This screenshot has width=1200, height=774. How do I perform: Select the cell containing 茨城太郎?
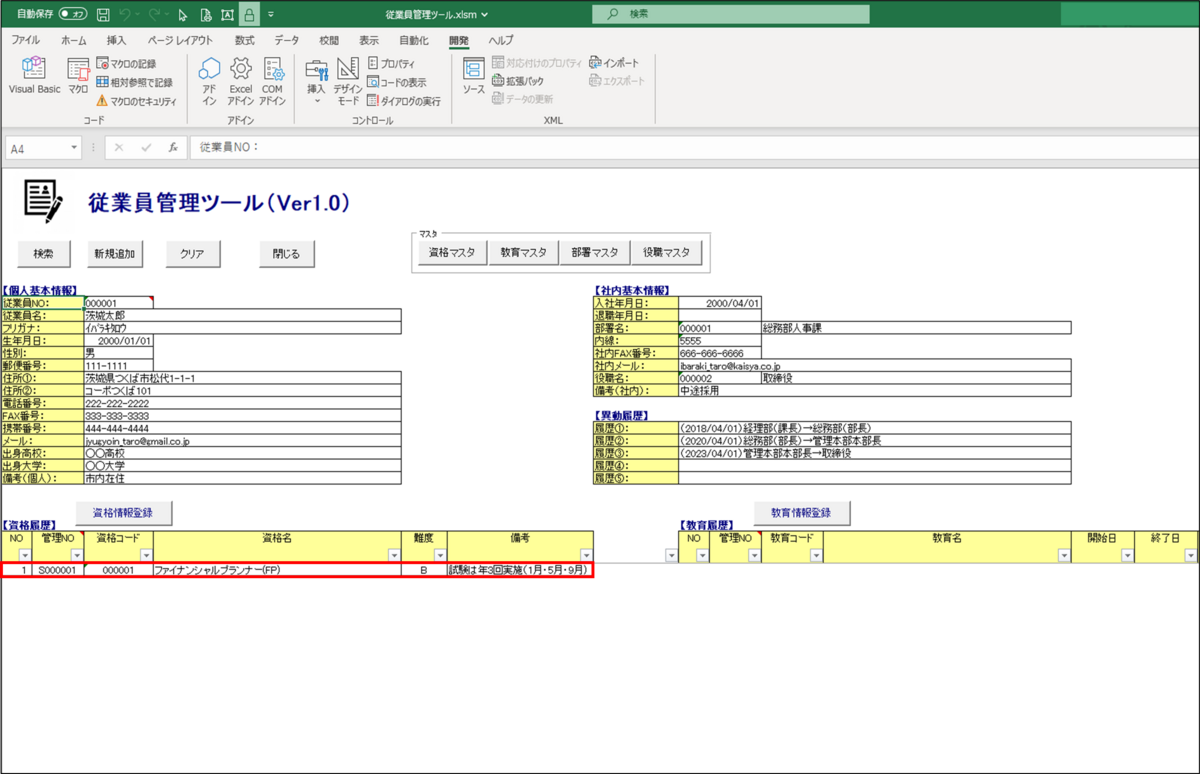243,315
